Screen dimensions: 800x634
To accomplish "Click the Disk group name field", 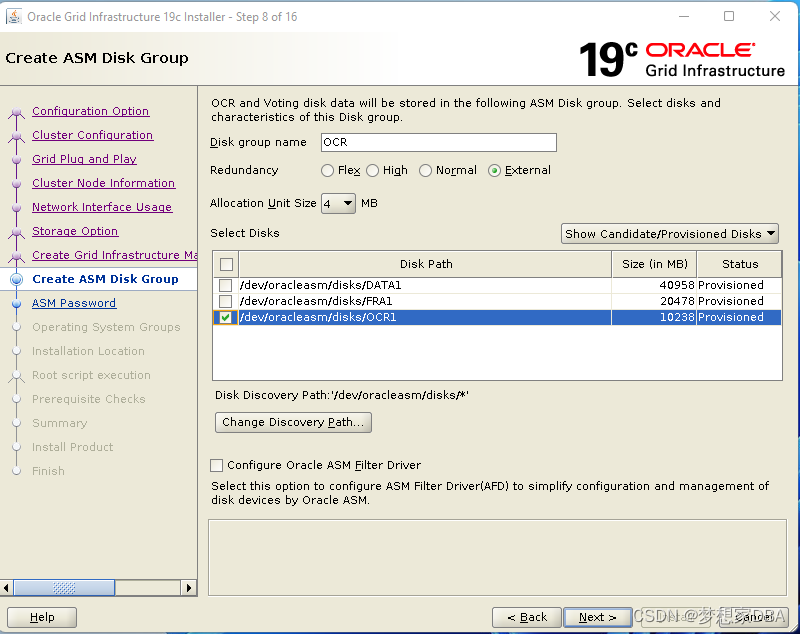I will click(439, 142).
